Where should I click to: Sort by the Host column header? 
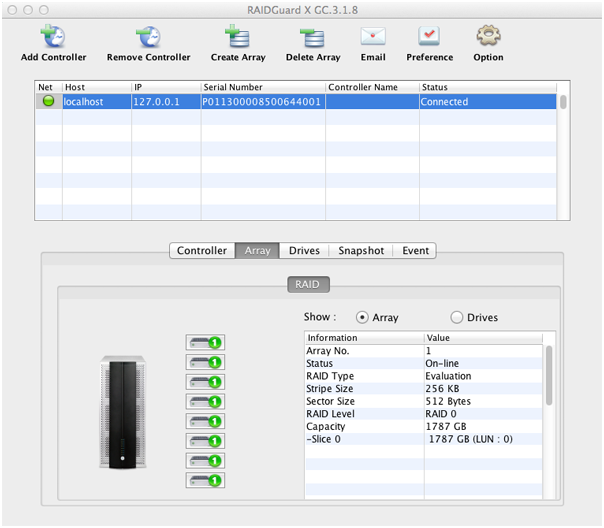click(97, 87)
